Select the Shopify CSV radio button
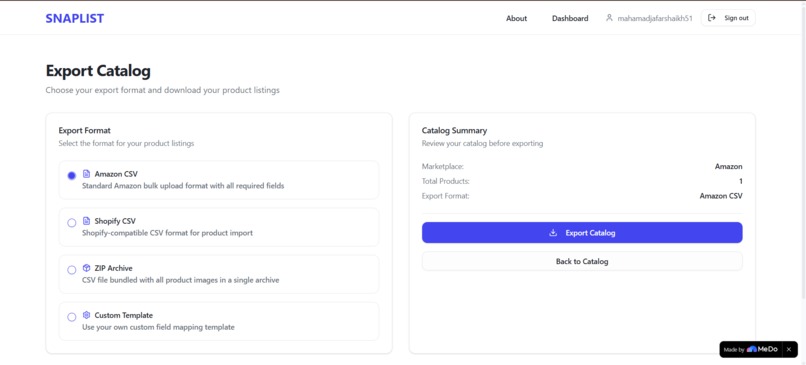This screenshot has width=806, height=365. point(72,223)
